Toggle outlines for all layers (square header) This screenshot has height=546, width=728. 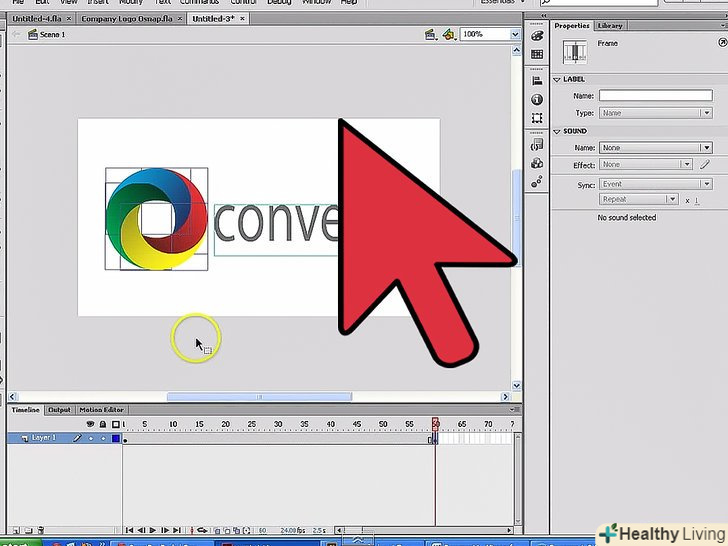tap(116, 424)
